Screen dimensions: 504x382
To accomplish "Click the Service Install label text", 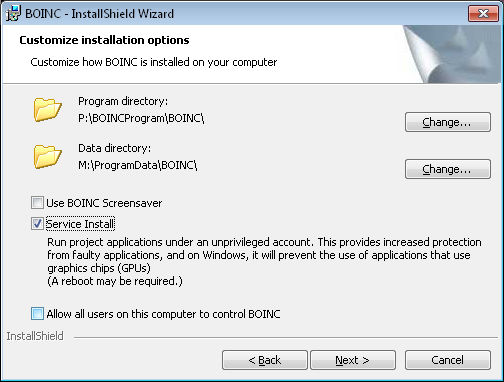I will point(80,224).
